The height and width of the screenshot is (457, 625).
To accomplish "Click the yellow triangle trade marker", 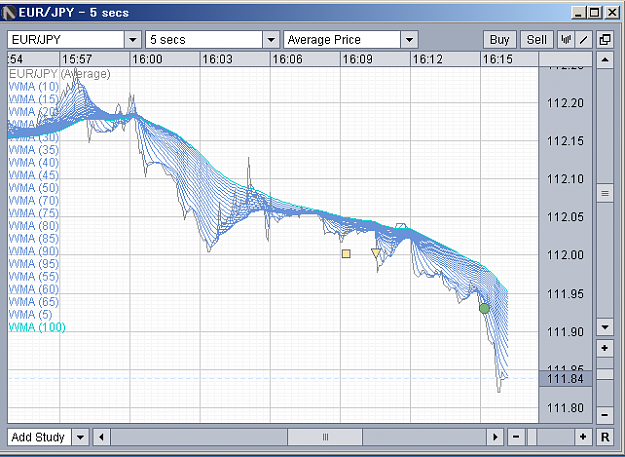I will pos(376,253).
